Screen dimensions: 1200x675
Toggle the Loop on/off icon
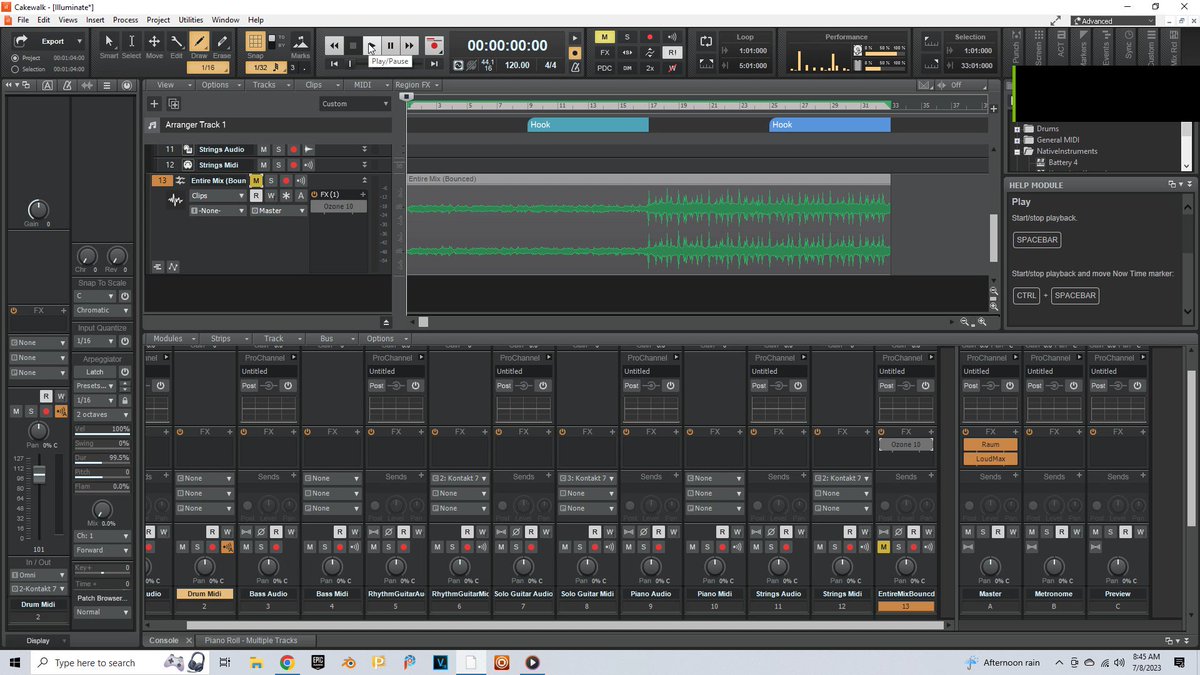tap(706, 41)
